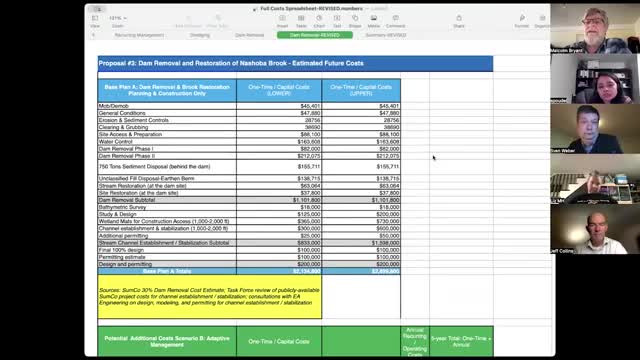This screenshot has width=640, height=360.
Task: Select the Recurring Management sheet tab
Action: coord(139,35)
